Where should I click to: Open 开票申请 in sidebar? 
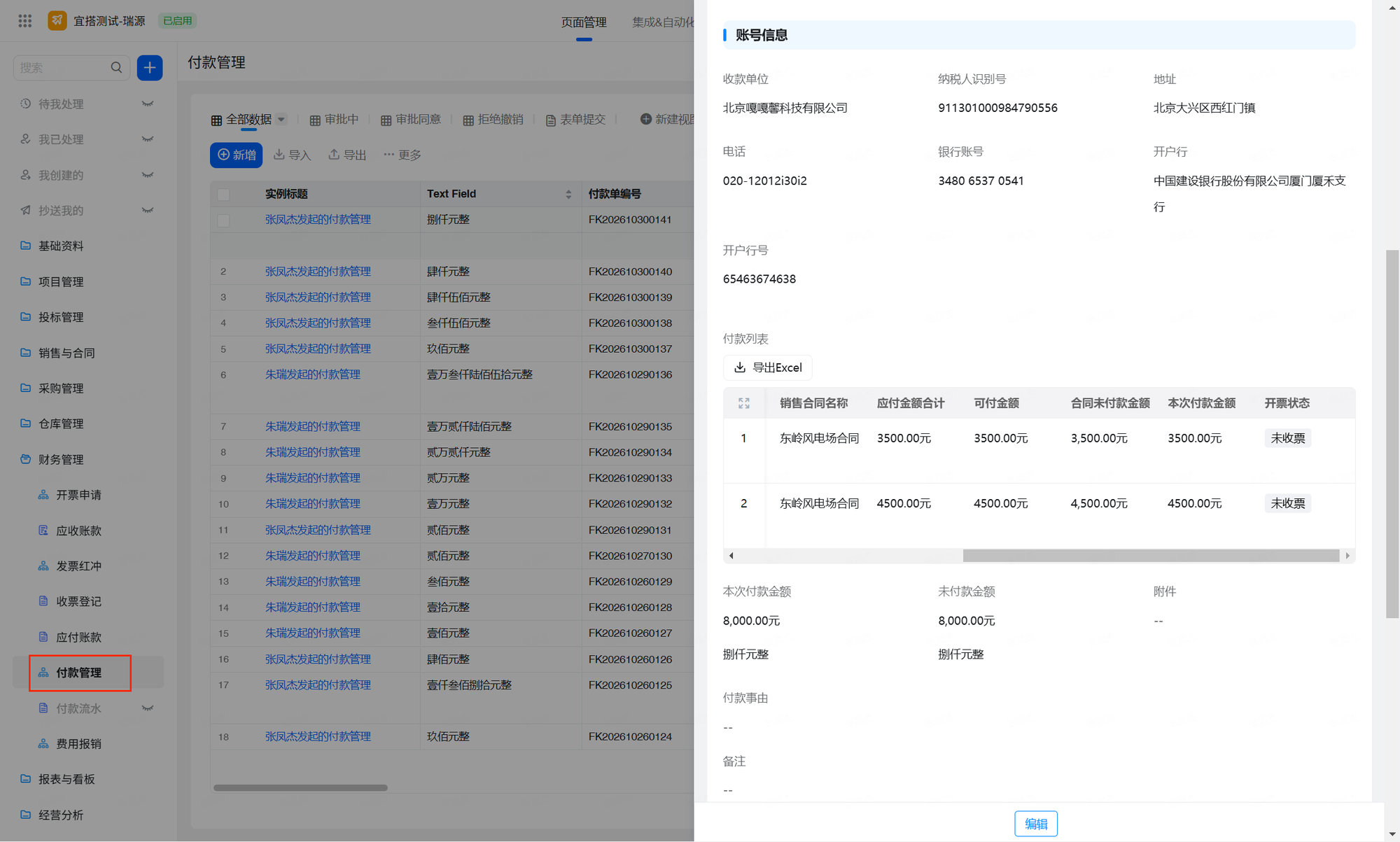point(78,495)
